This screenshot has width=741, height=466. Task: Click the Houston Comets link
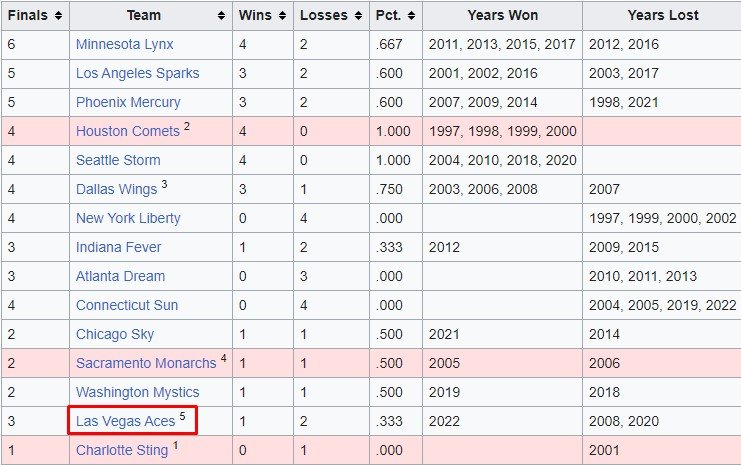pyautogui.click(x=127, y=132)
